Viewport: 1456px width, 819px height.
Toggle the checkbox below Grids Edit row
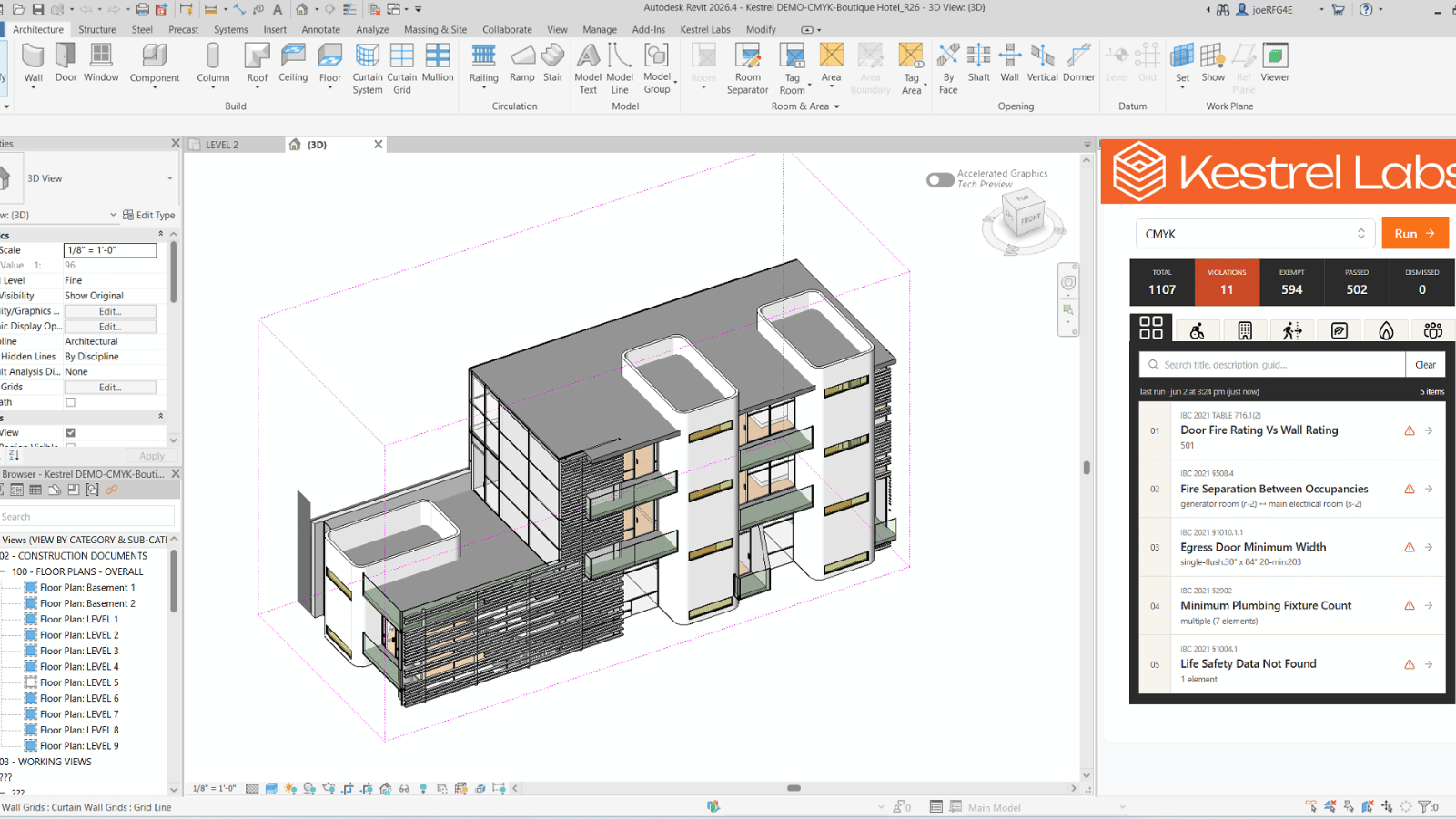tap(70, 402)
